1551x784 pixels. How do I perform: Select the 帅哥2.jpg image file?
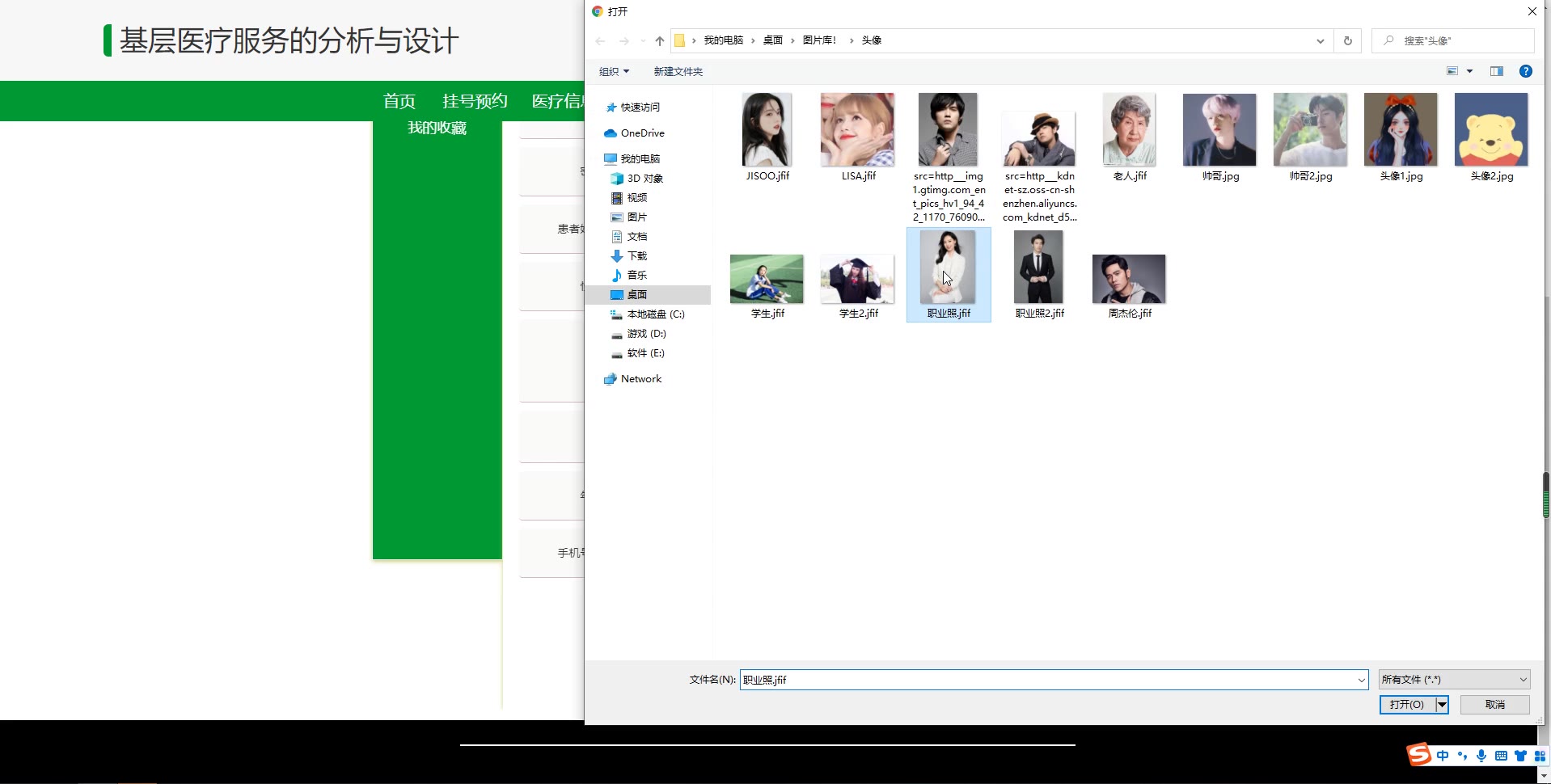coord(1311,137)
